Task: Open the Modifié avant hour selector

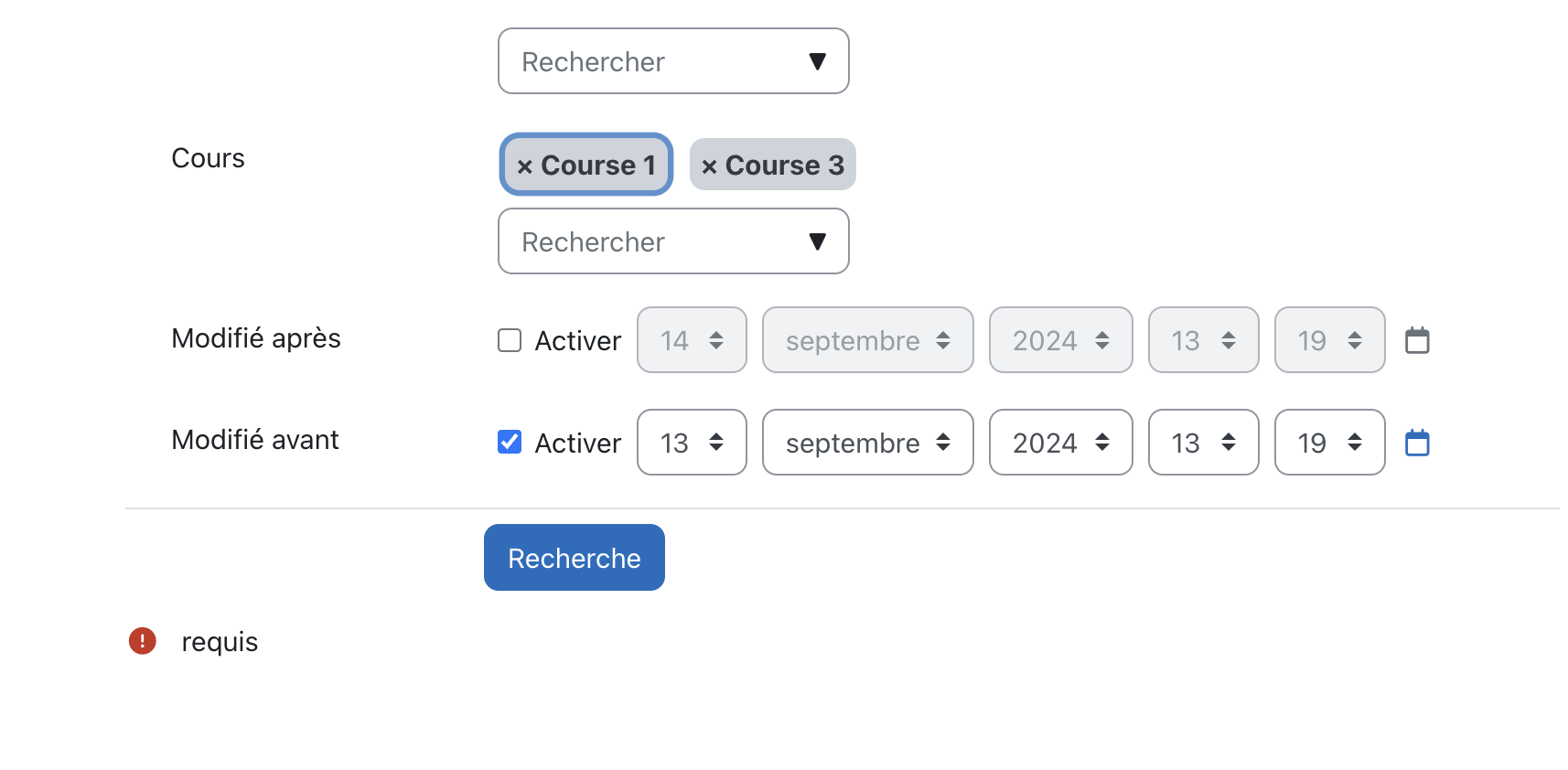Action: tap(1203, 443)
